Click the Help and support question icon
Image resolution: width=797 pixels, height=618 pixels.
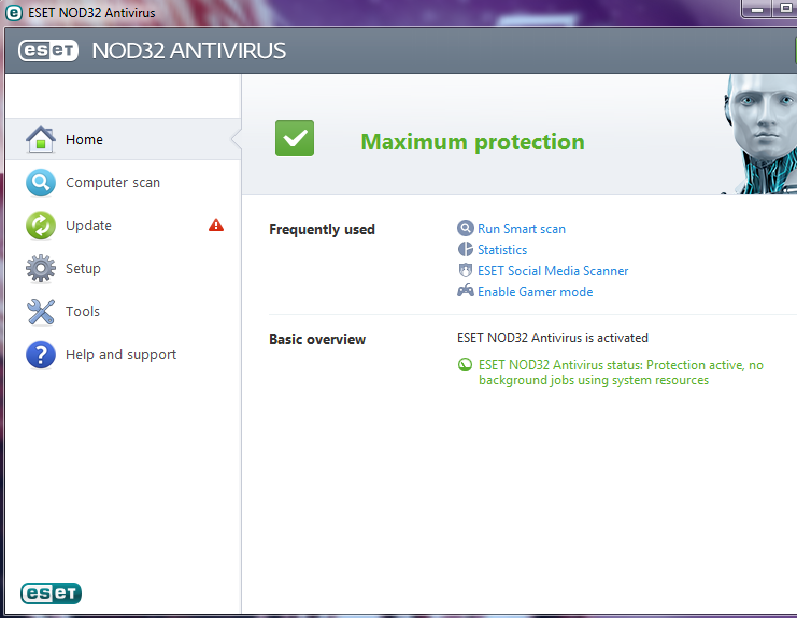coord(41,355)
